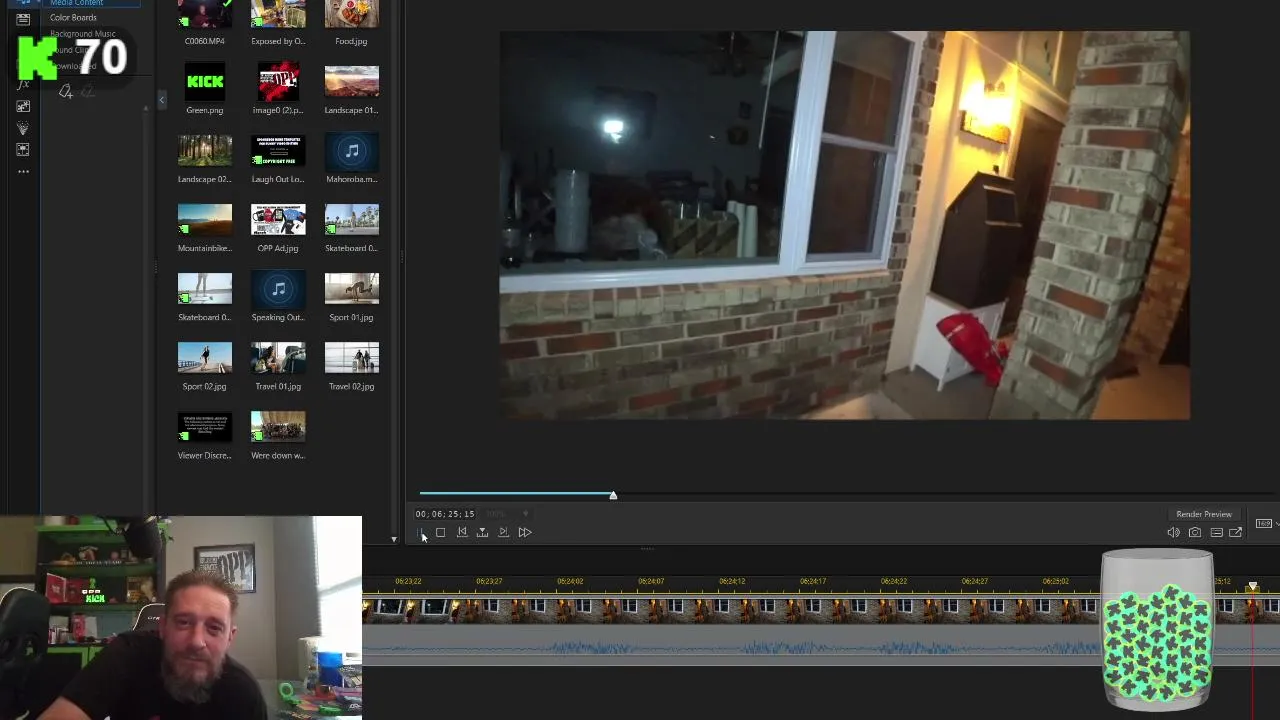Select the OPP Ad.jpg thumbnail
Screen dimensions: 1280x720
coord(278,220)
